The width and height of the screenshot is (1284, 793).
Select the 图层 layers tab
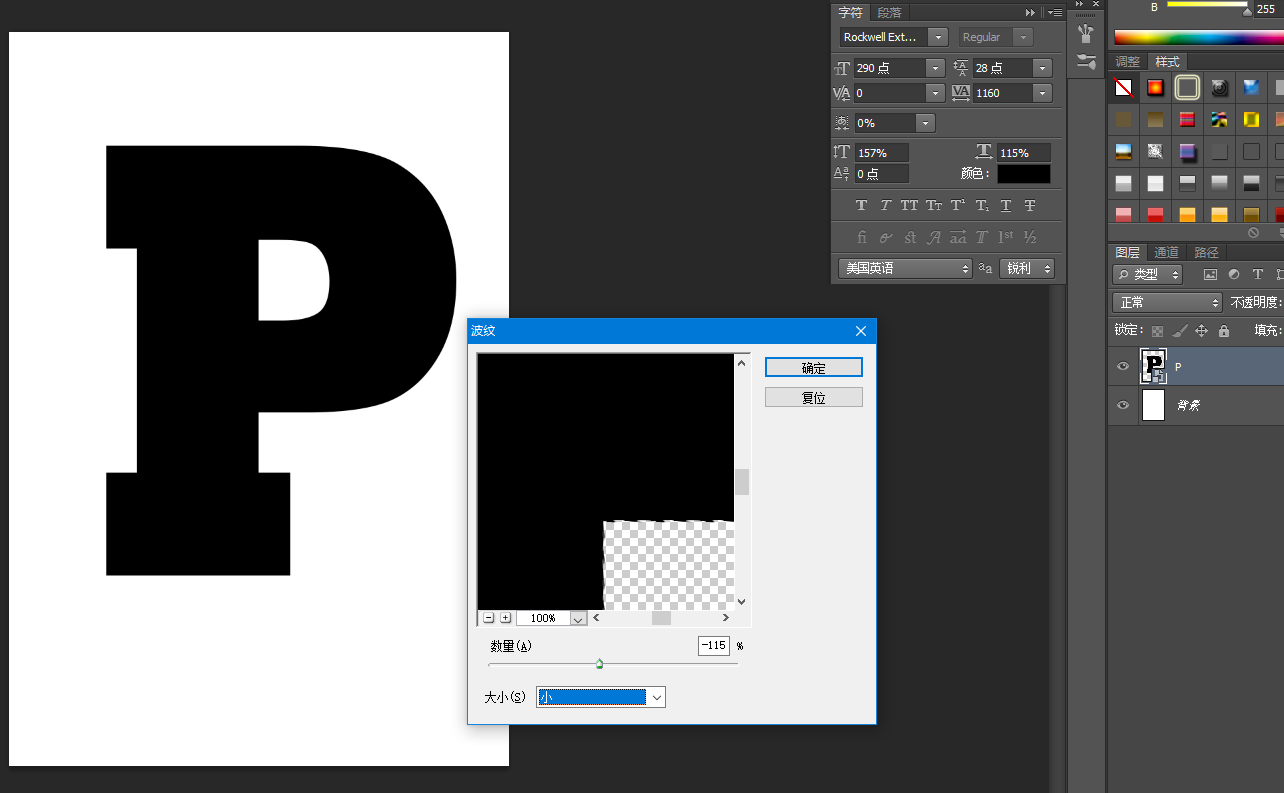point(1127,252)
